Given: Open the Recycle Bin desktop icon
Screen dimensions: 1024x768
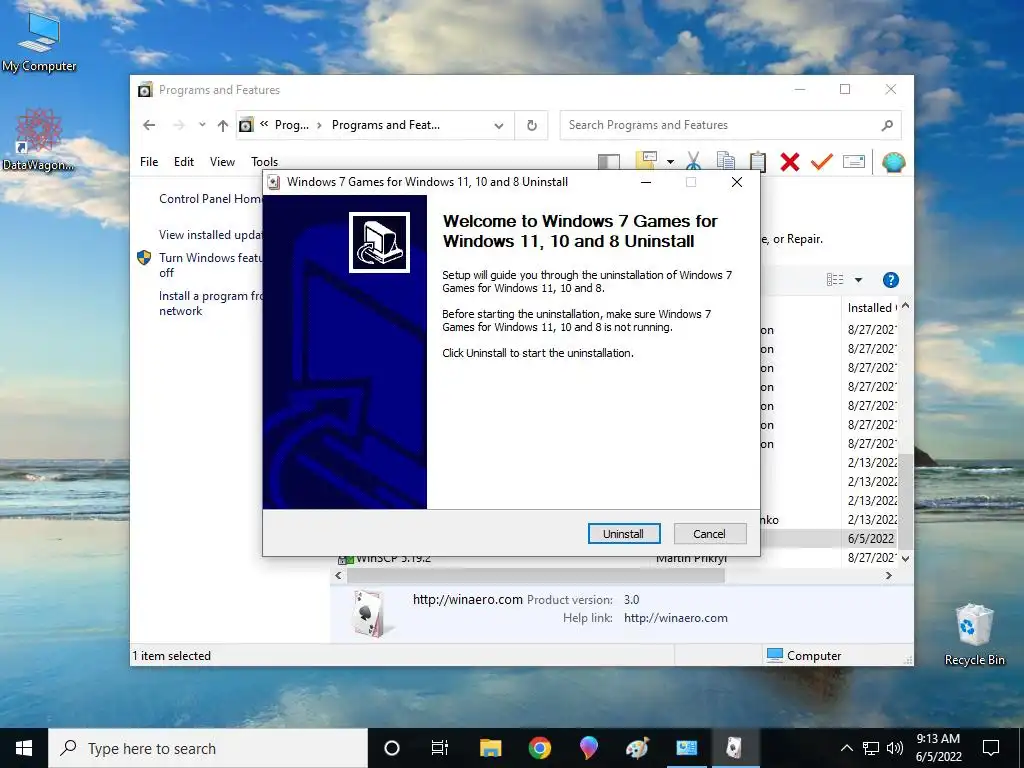Looking at the screenshot, I should click(974, 635).
